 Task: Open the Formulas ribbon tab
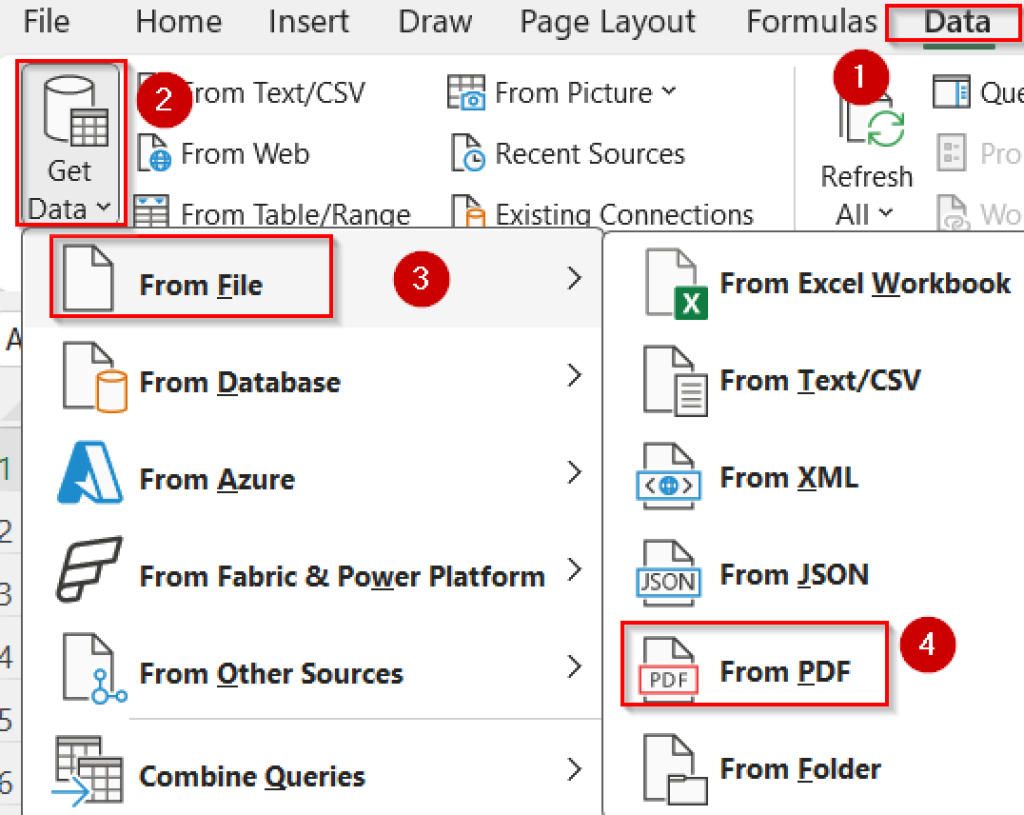810,22
